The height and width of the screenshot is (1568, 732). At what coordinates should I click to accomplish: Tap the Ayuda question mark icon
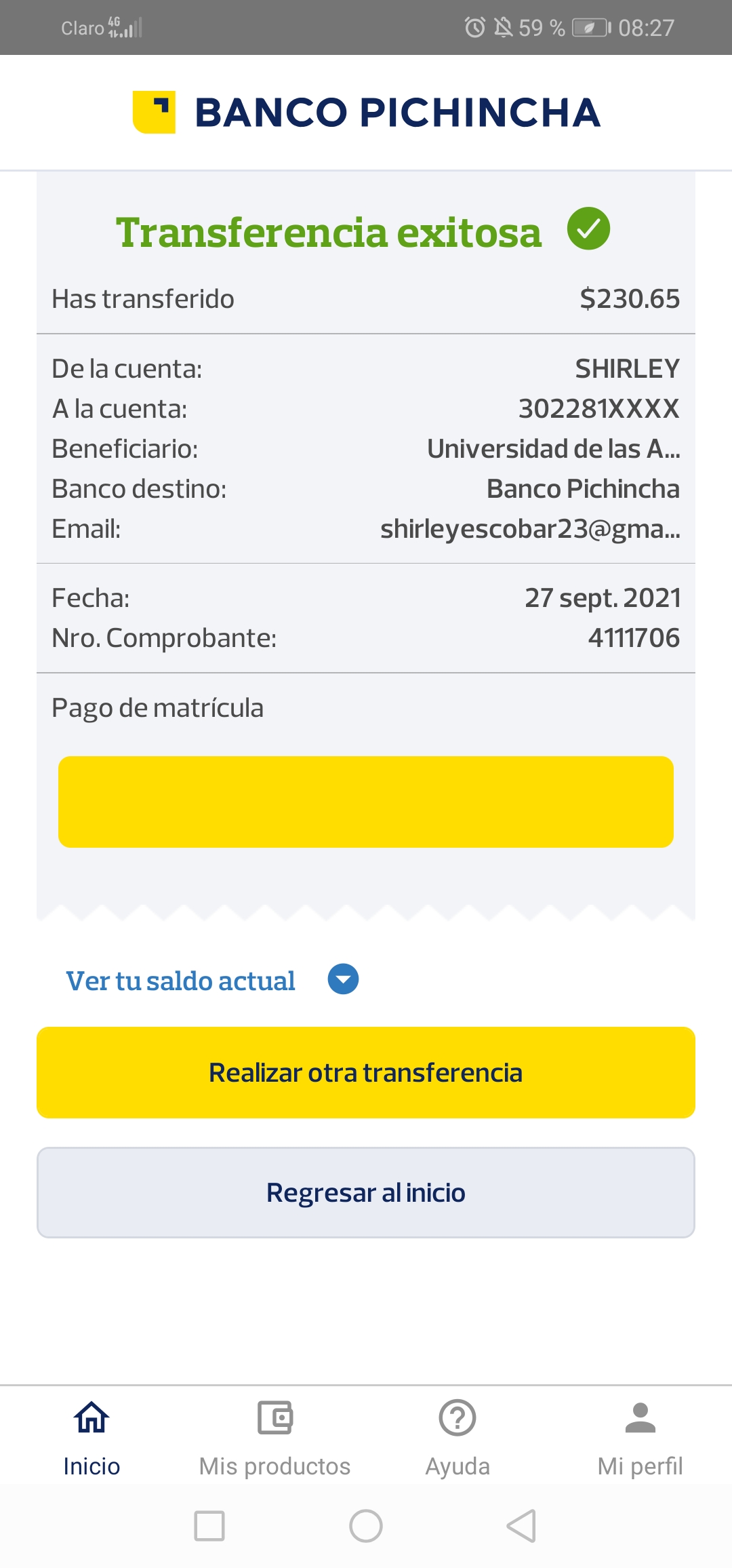pyautogui.click(x=457, y=1417)
